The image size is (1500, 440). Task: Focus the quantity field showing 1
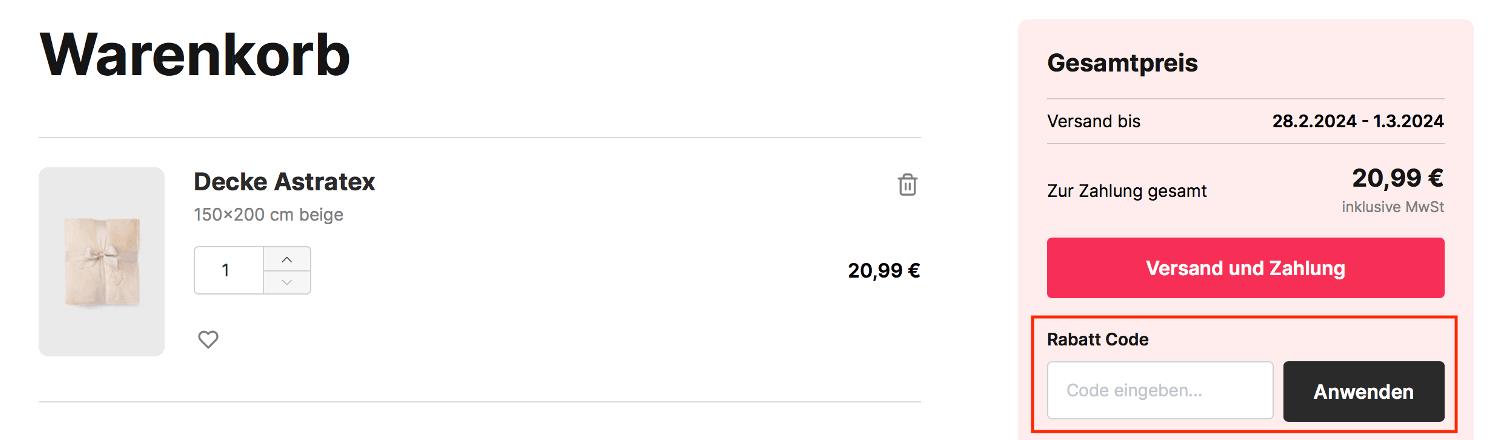click(x=229, y=270)
